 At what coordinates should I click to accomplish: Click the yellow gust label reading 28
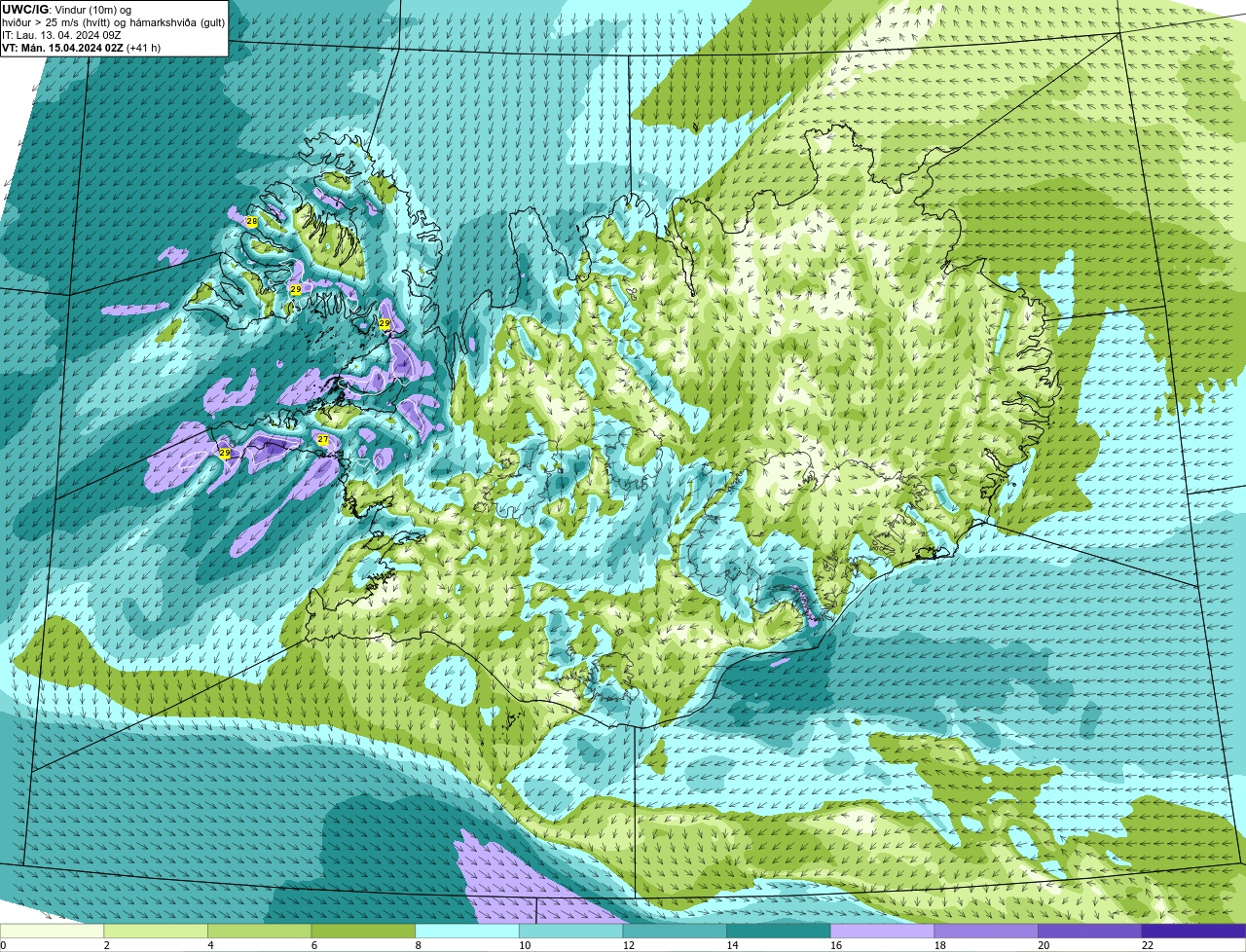(x=251, y=222)
